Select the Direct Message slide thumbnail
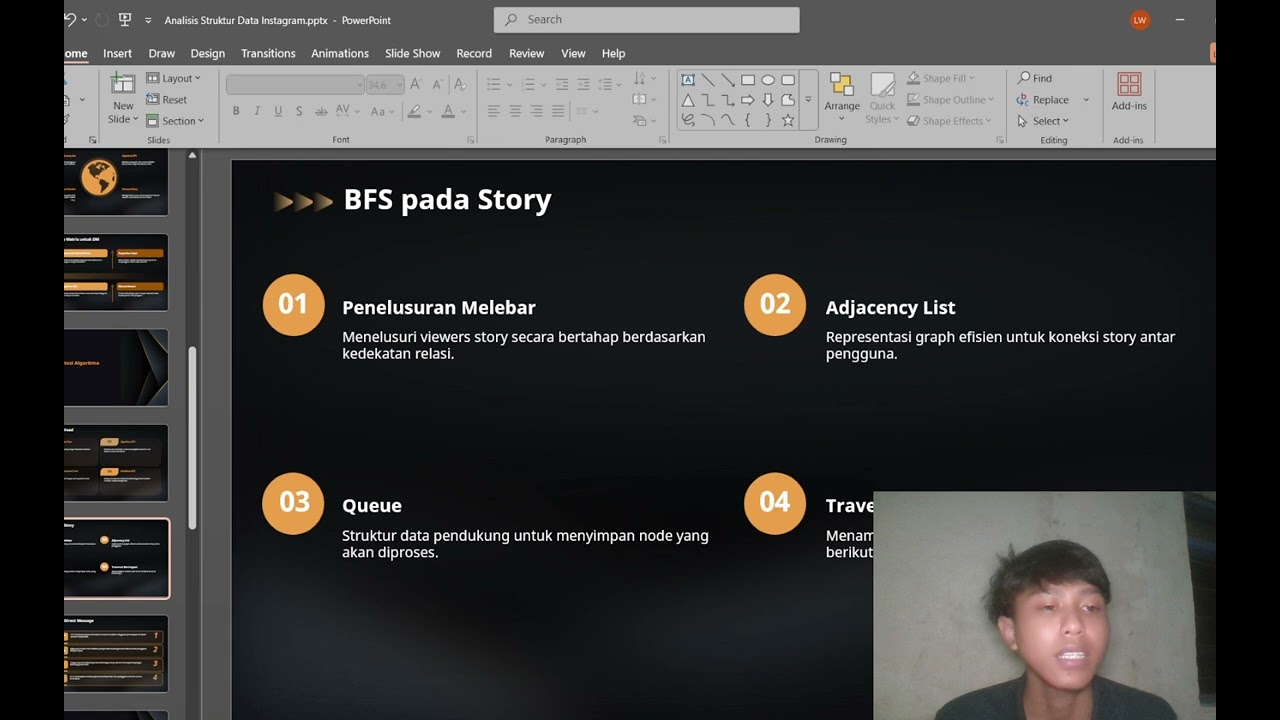 click(x=116, y=653)
